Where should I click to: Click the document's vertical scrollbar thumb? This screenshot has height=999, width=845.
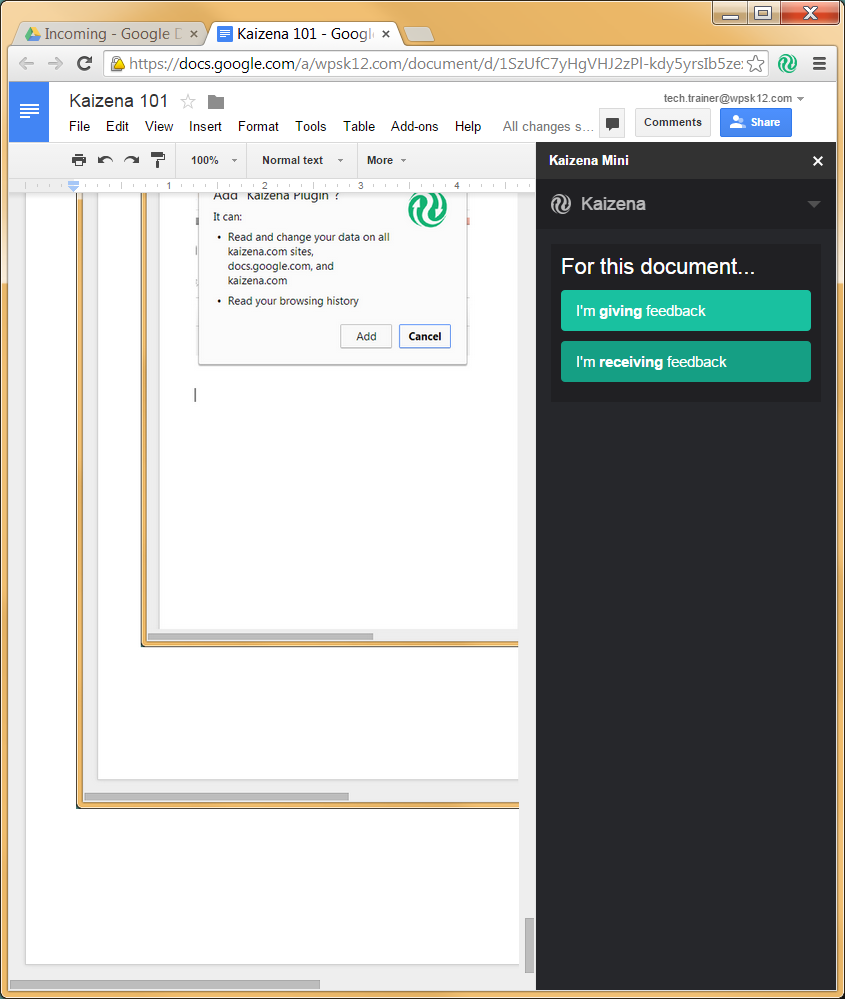pyautogui.click(x=529, y=945)
